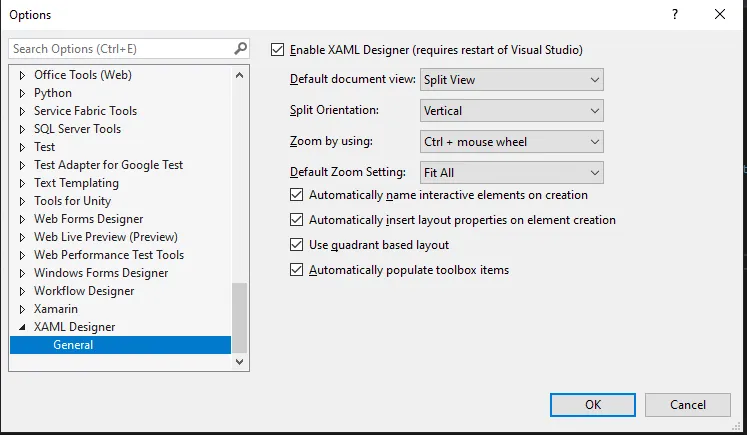Click the Search Options input field
Screen dimensions: 747x435
coord(120,48)
